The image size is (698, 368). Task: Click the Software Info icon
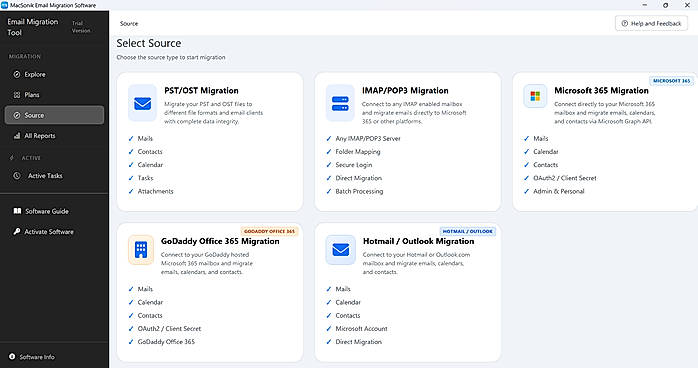pyautogui.click(x=12, y=356)
